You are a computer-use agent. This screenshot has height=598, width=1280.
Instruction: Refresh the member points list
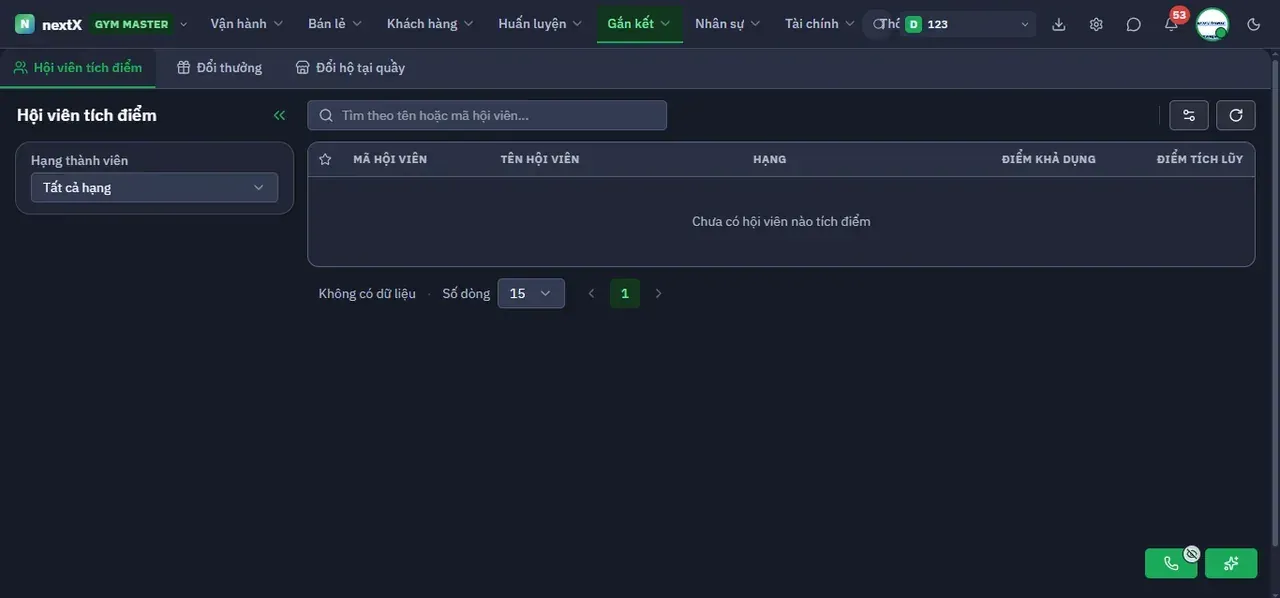click(1236, 115)
